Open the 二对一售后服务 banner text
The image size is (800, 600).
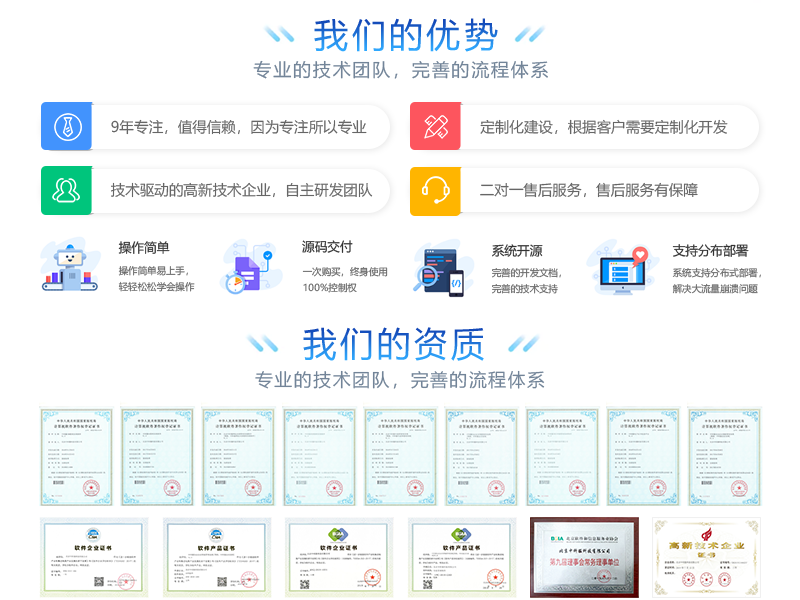(x=589, y=190)
